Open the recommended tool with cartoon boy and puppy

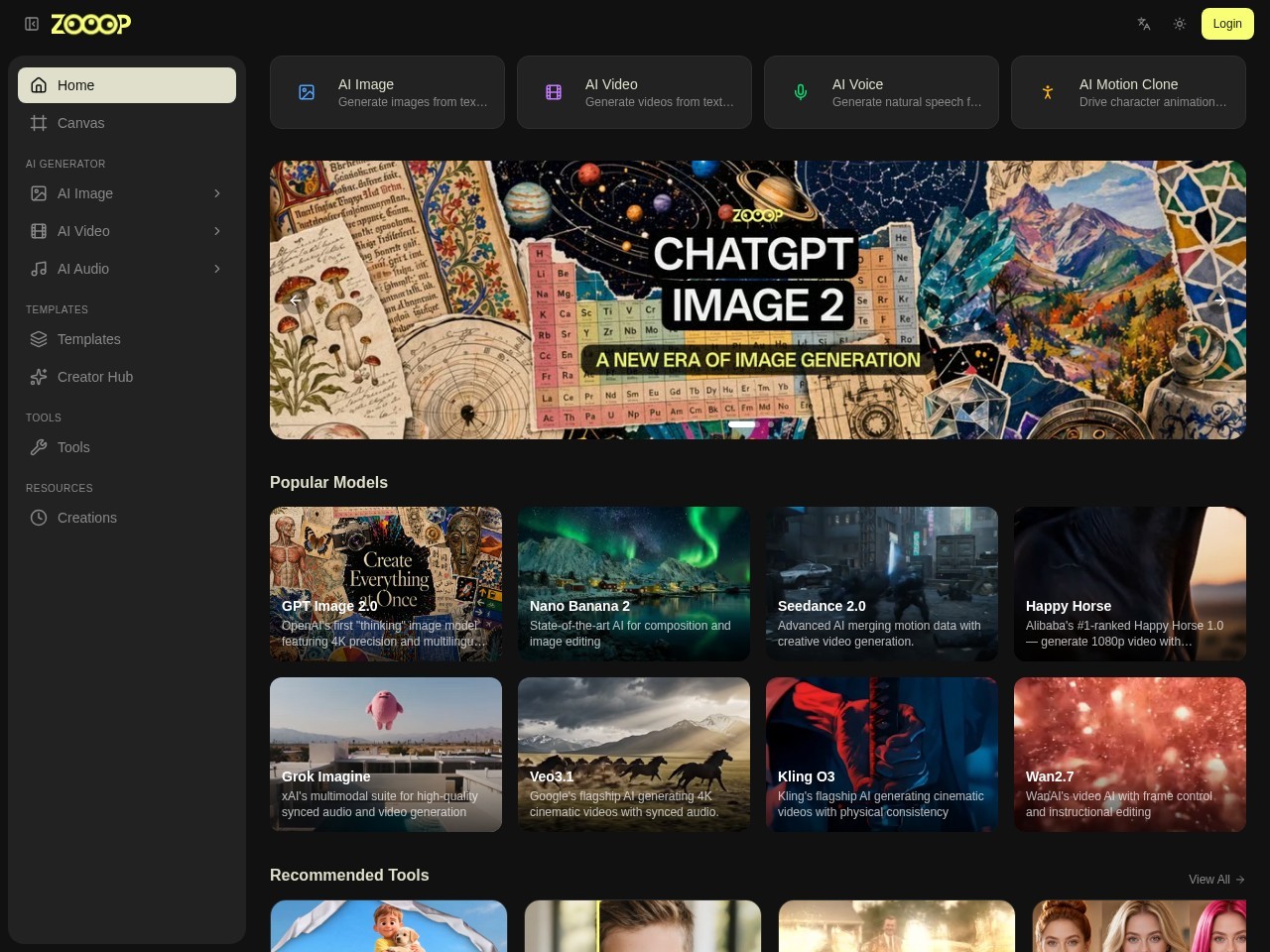pyautogui.click(x=389, y=926)
